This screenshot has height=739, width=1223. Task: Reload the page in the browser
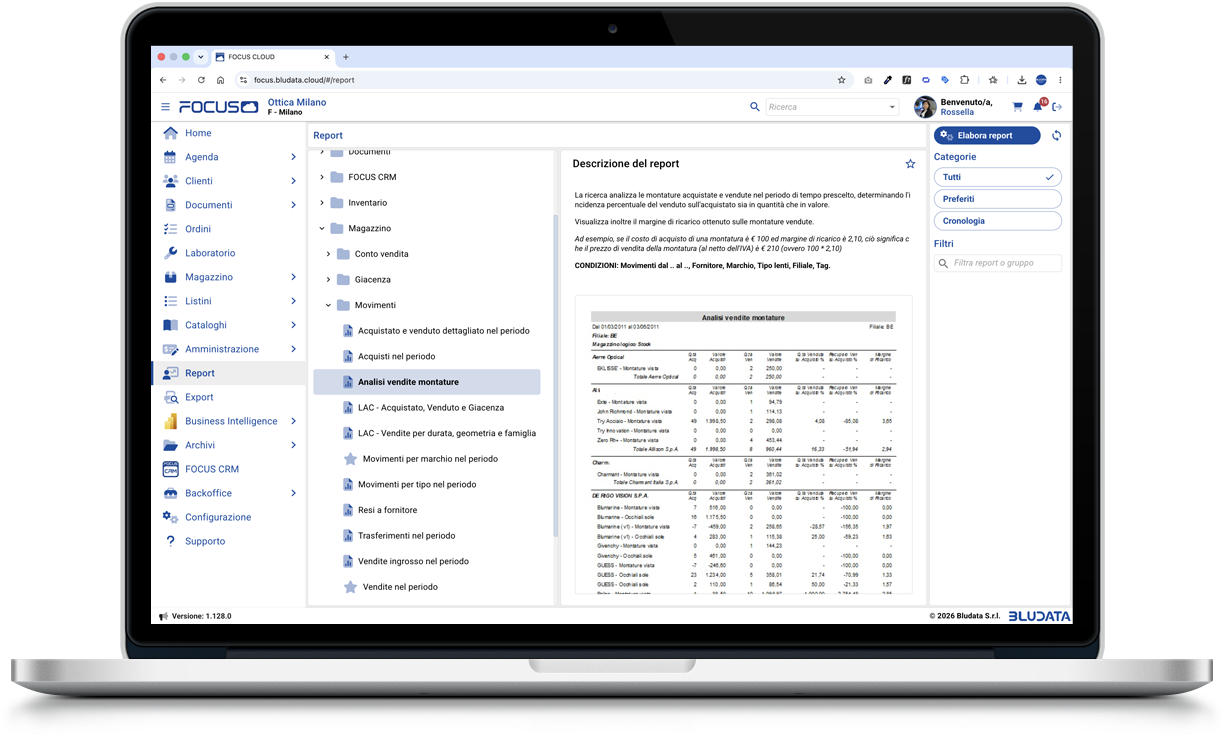pos(201,80)
